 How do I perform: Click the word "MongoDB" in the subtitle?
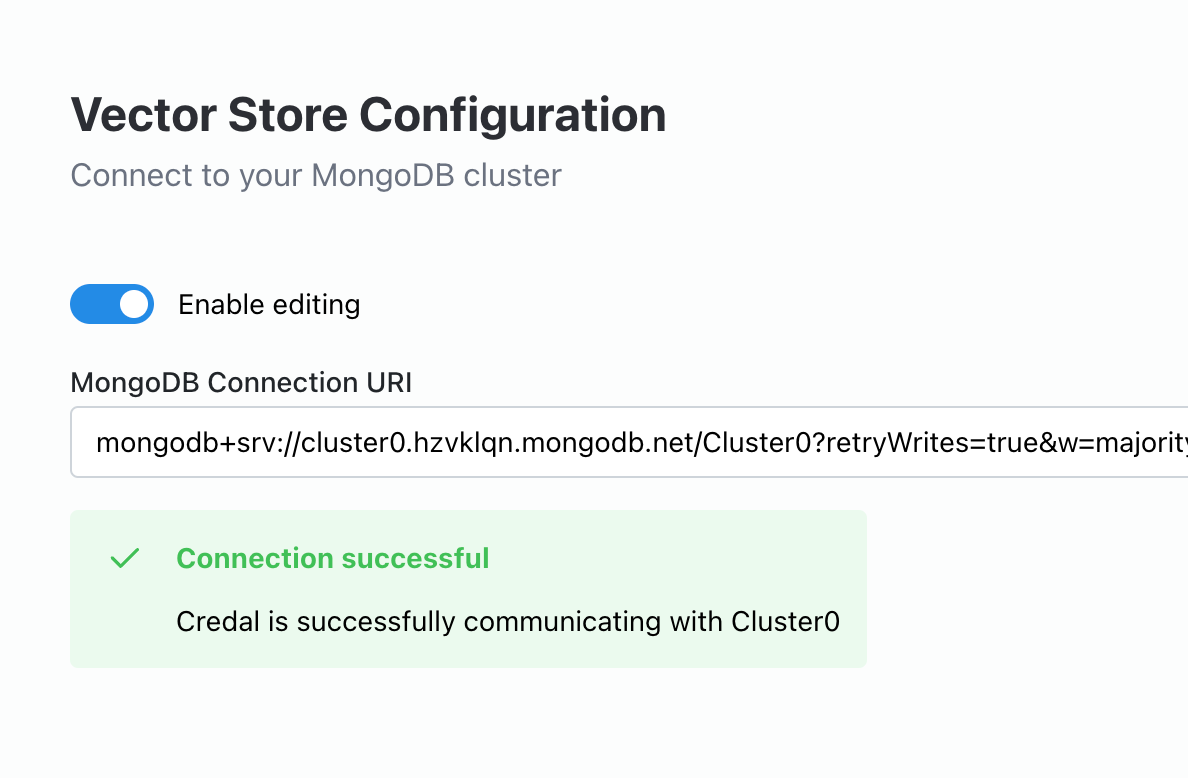(x=383, y=175)
